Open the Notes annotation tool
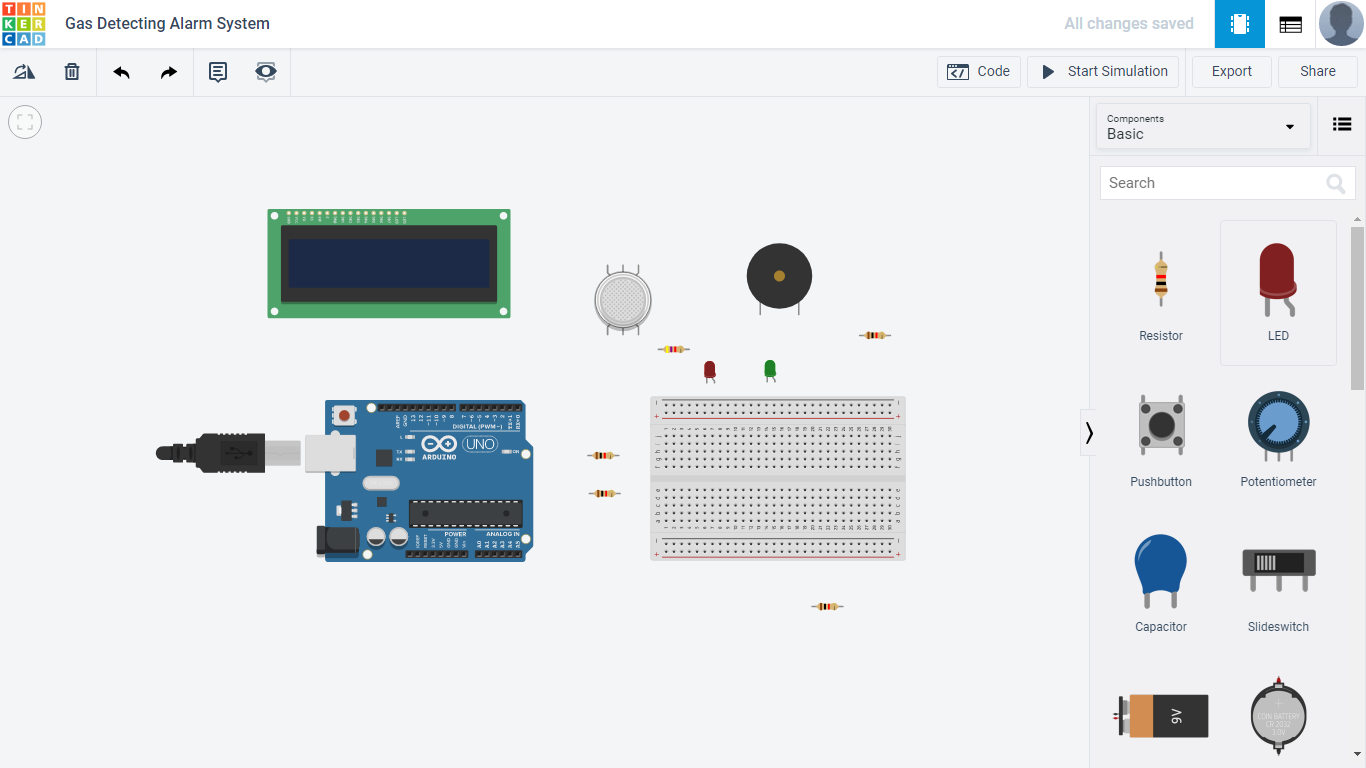1366x768 pixels. click(217, 71)
